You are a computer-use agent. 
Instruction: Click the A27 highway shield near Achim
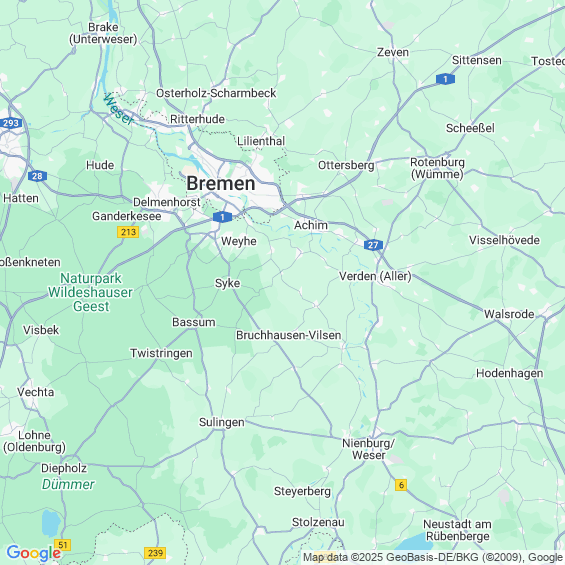tap(373, 245)
